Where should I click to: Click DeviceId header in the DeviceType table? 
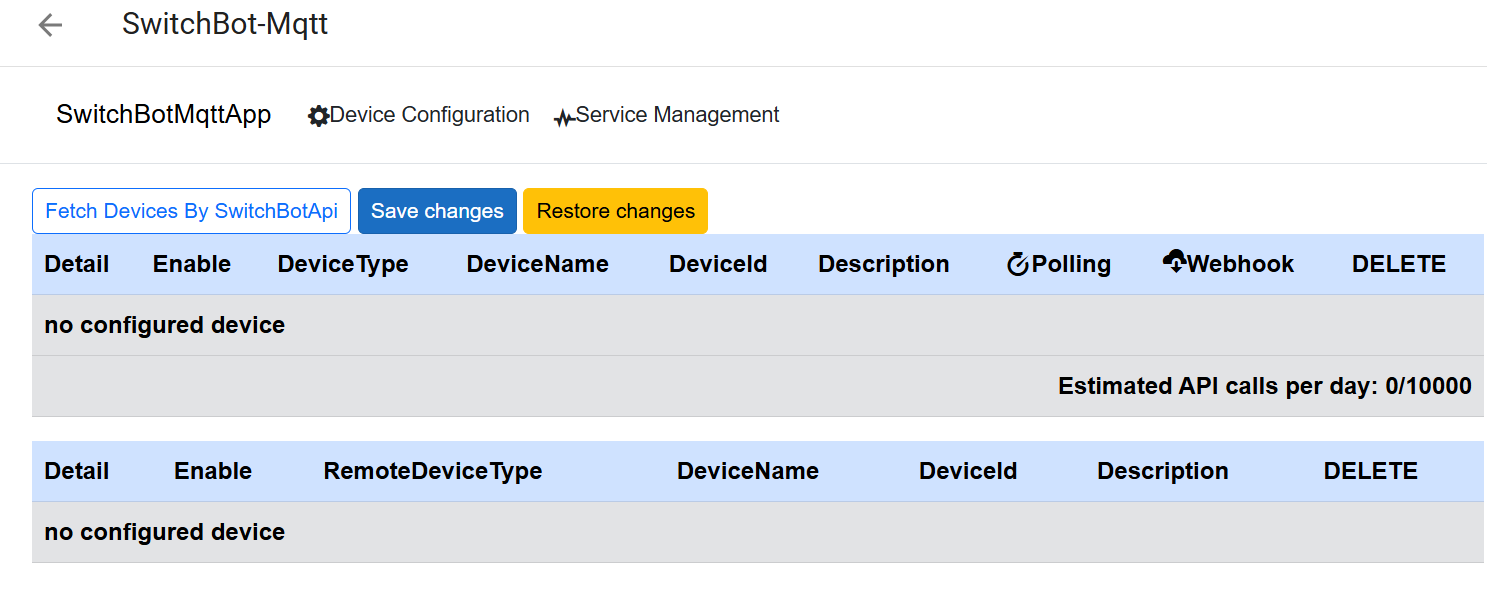pos(718,264)
